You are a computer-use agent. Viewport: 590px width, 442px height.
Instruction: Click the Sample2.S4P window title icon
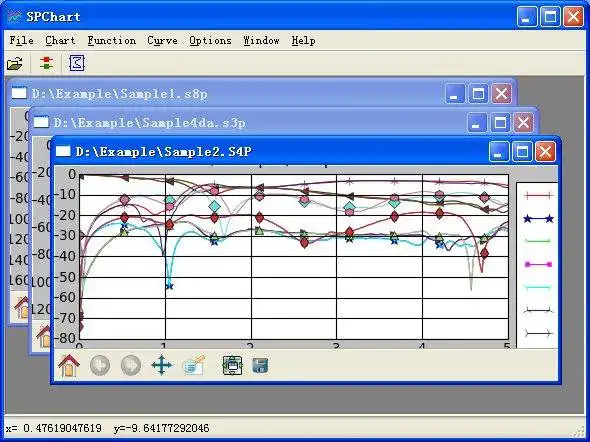click(63, 151)
